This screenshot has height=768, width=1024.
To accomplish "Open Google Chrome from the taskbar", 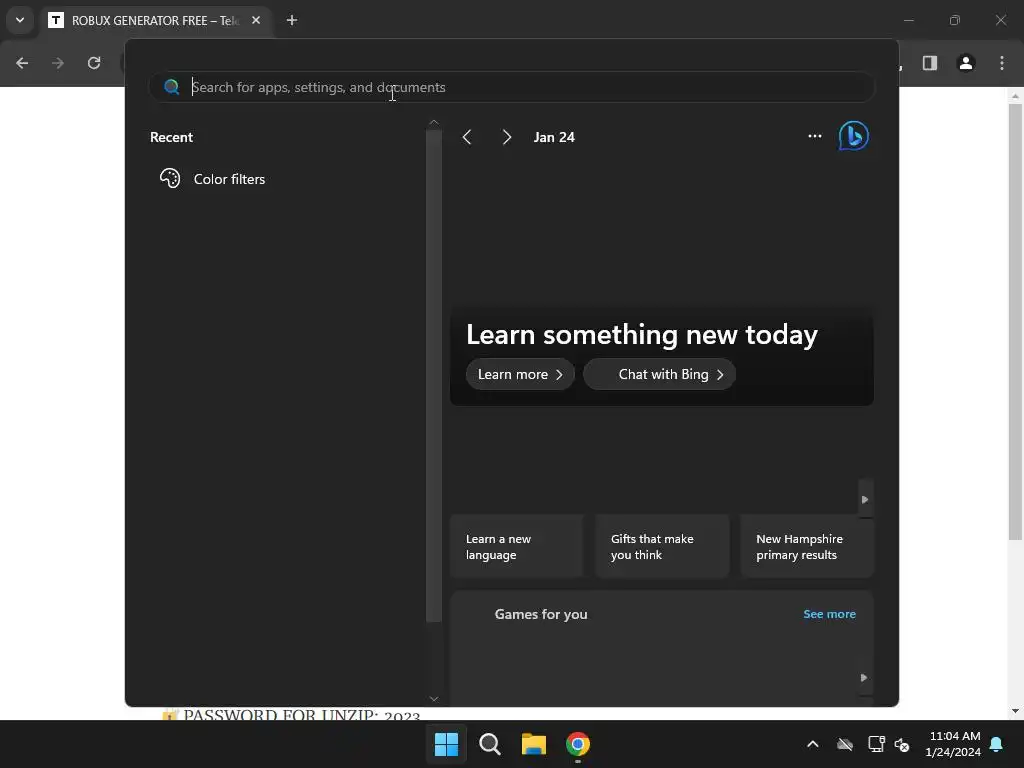I will (x=577, y=744).
